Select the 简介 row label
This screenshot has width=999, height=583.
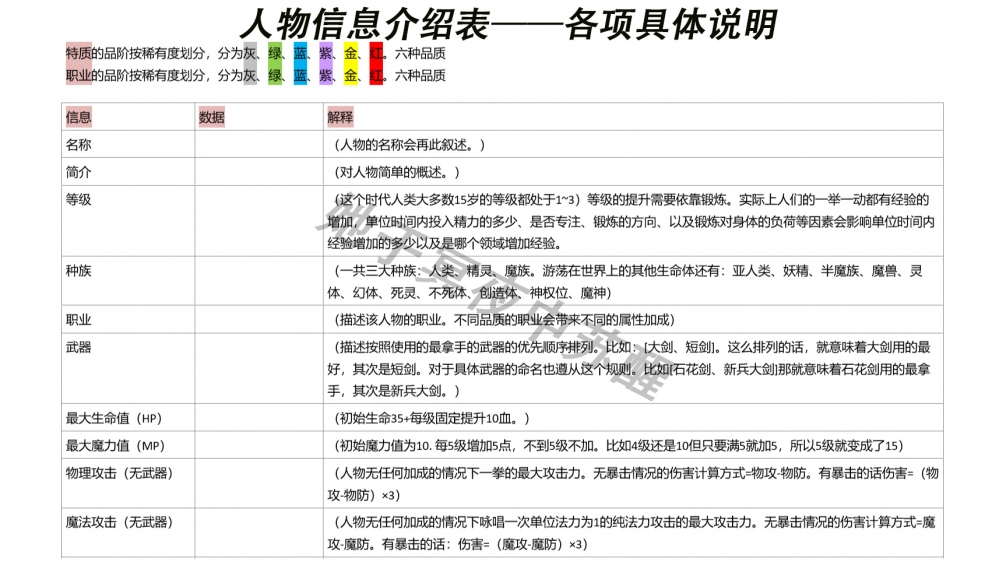(79, 172)
